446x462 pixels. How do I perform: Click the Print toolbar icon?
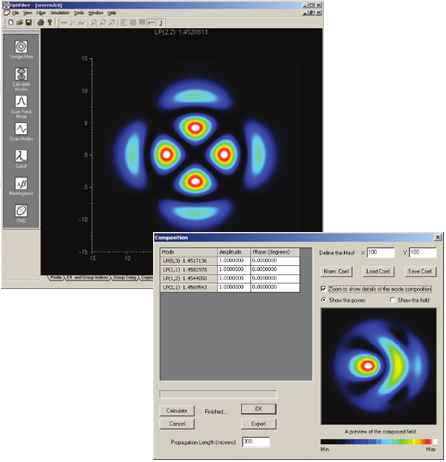click(x=41, y=23)
